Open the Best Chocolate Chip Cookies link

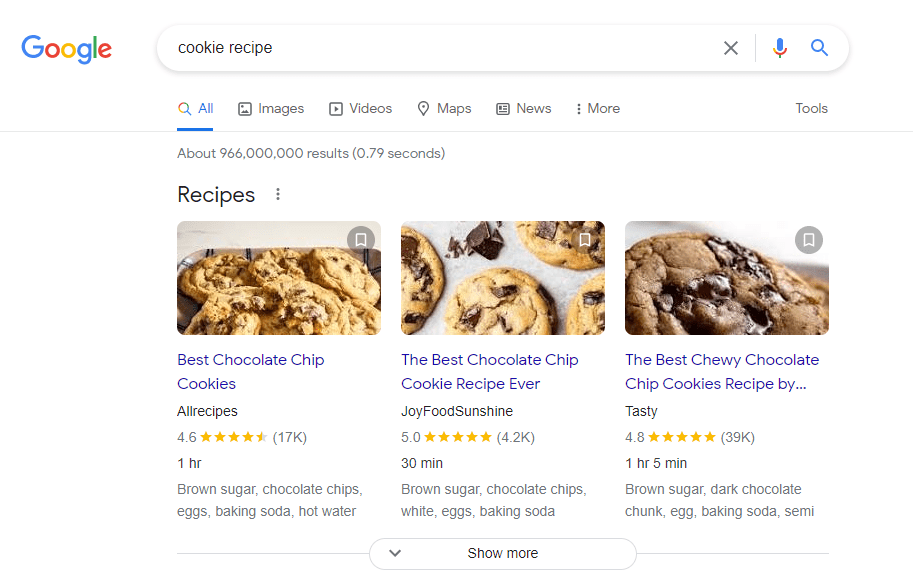(250, 371)
